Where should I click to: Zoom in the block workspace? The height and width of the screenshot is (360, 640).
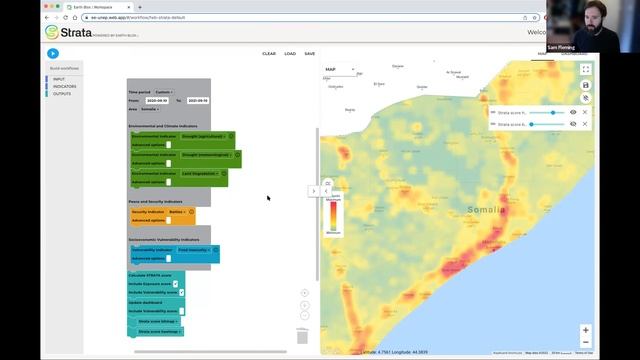pos(304,305)
